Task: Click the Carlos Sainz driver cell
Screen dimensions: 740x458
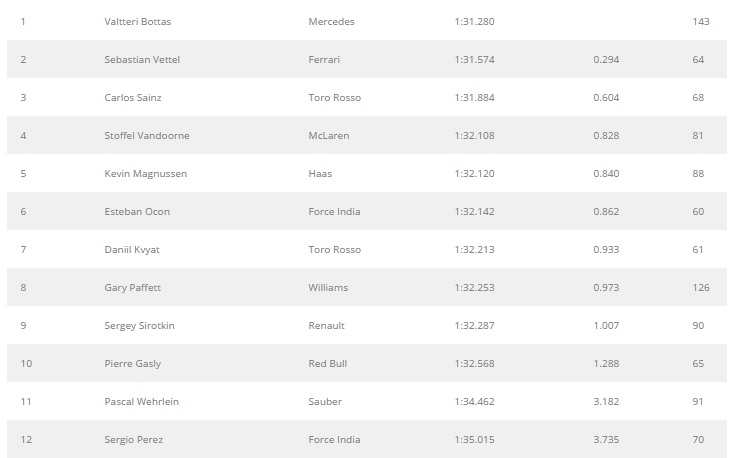Action: pyautogui.click(x=133, y=98)
